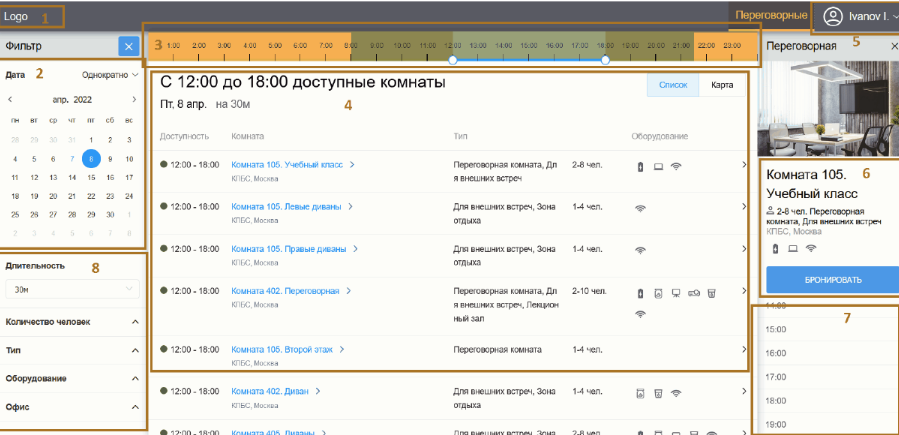Expand the Тип filter section

pos(72,350)
